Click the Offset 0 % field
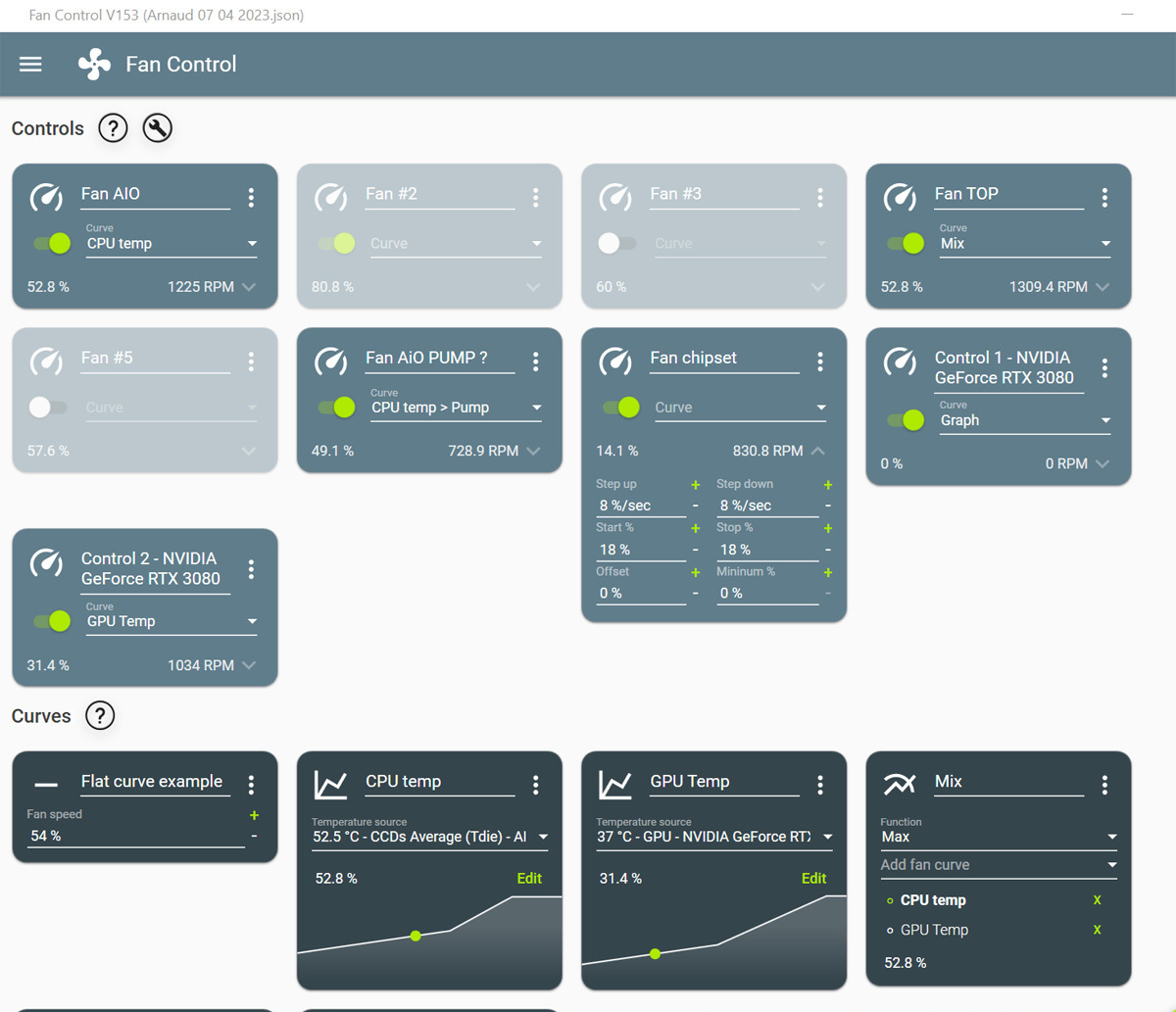 tap(641, 594)
